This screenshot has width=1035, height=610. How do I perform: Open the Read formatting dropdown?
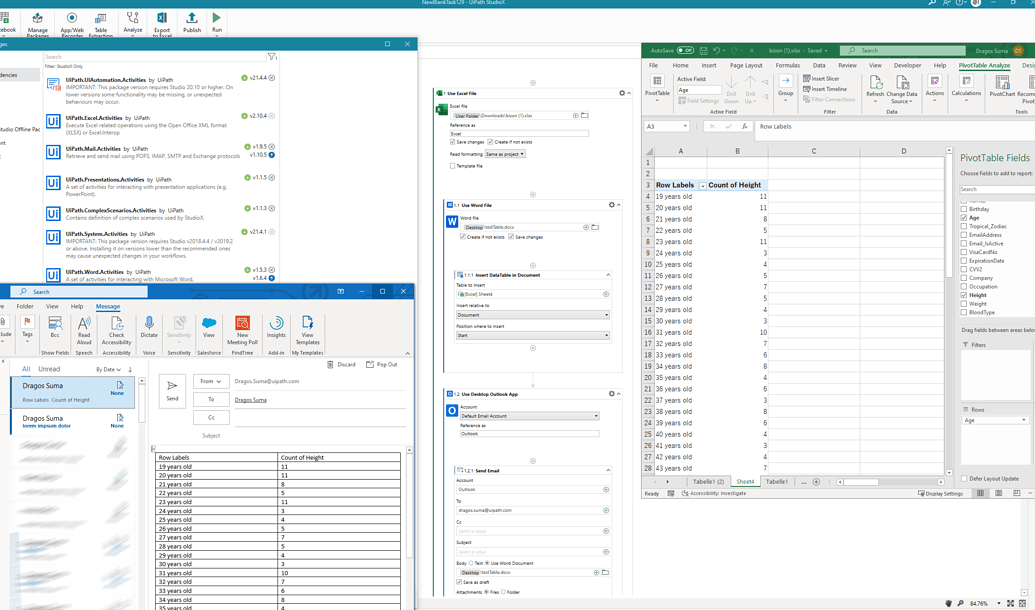[x=505, y=154]
